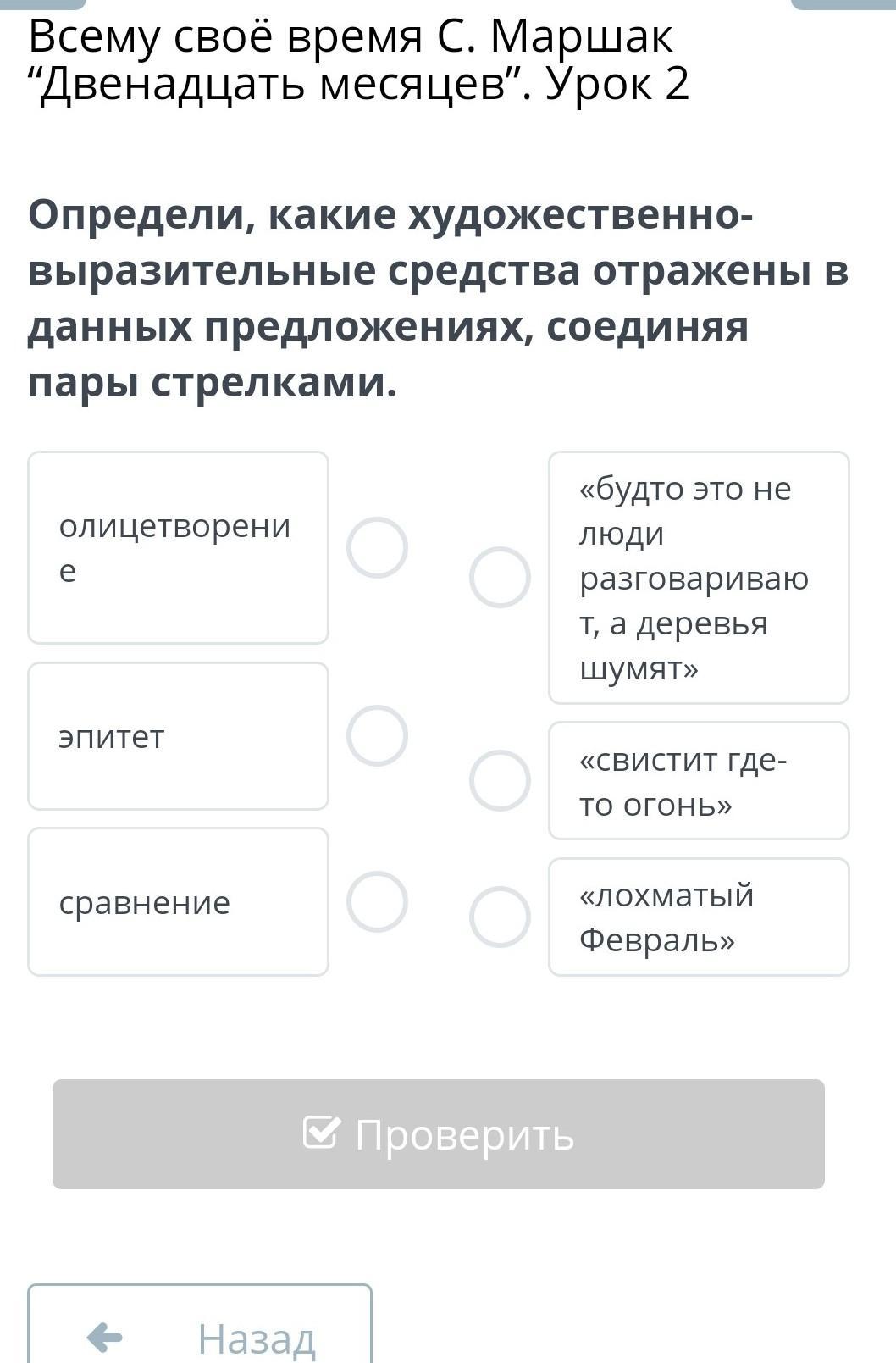
Task: Select the circle next to сравнение
Action: [377, 901]
